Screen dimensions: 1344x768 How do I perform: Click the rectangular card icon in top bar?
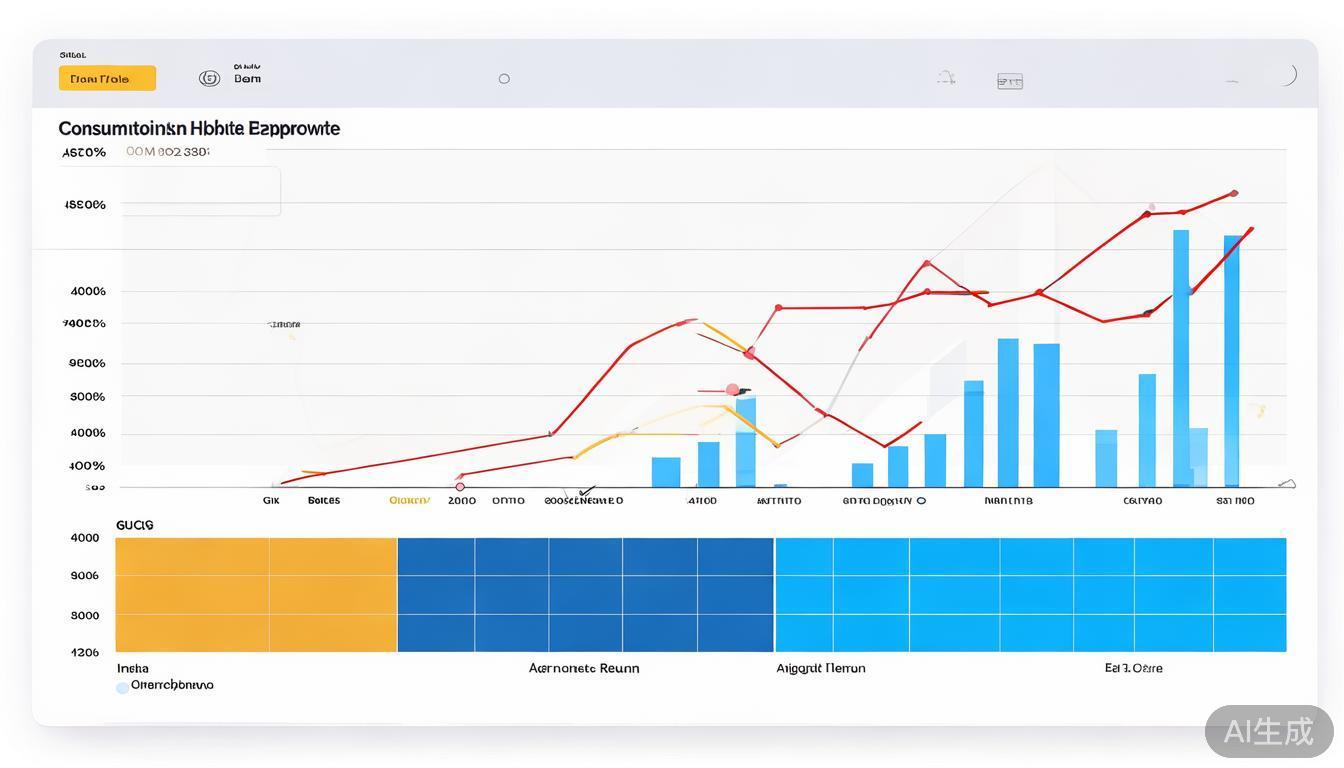pos(1010,81)
